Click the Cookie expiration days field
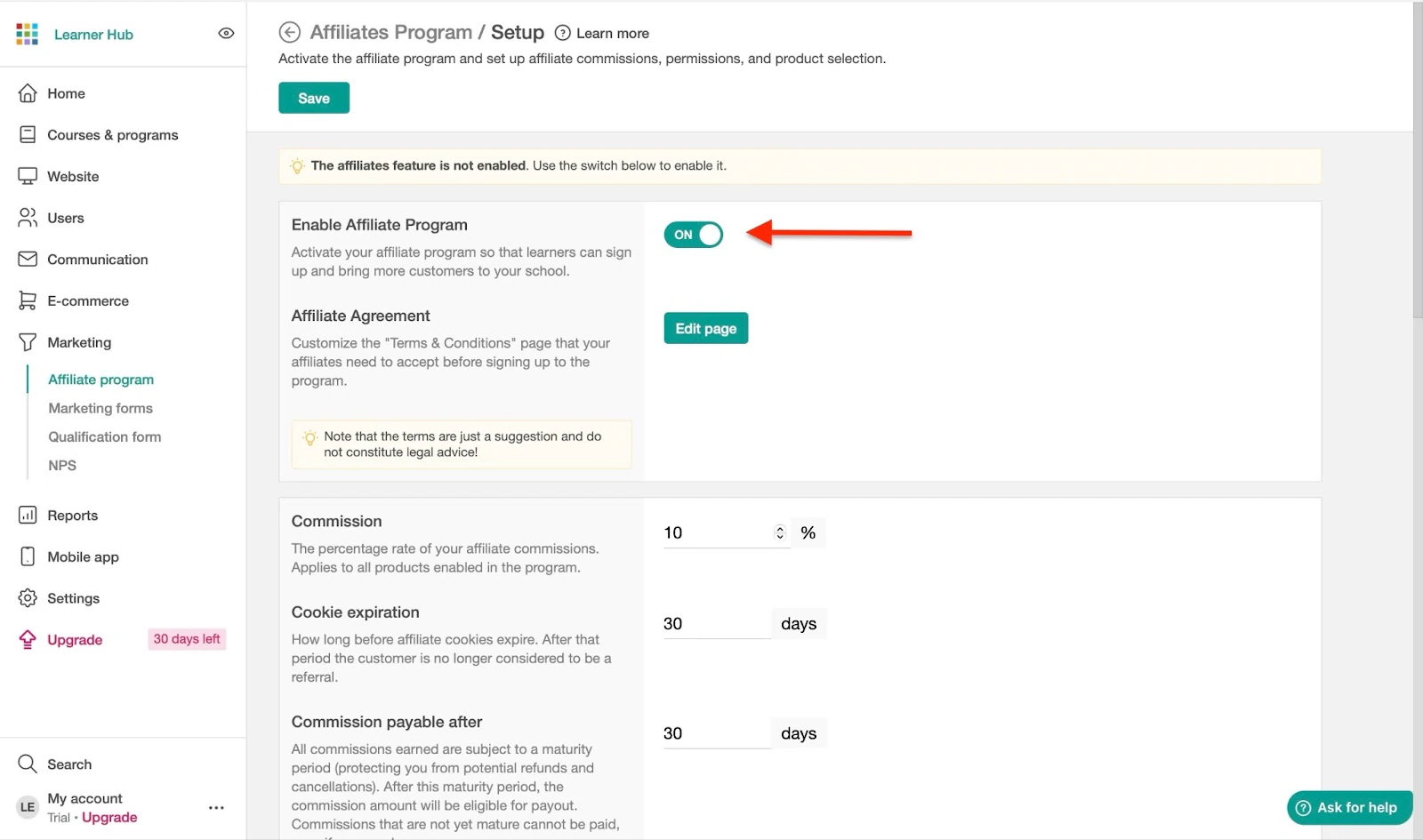This screenshot has height=840, width=1423. (717, 624)
